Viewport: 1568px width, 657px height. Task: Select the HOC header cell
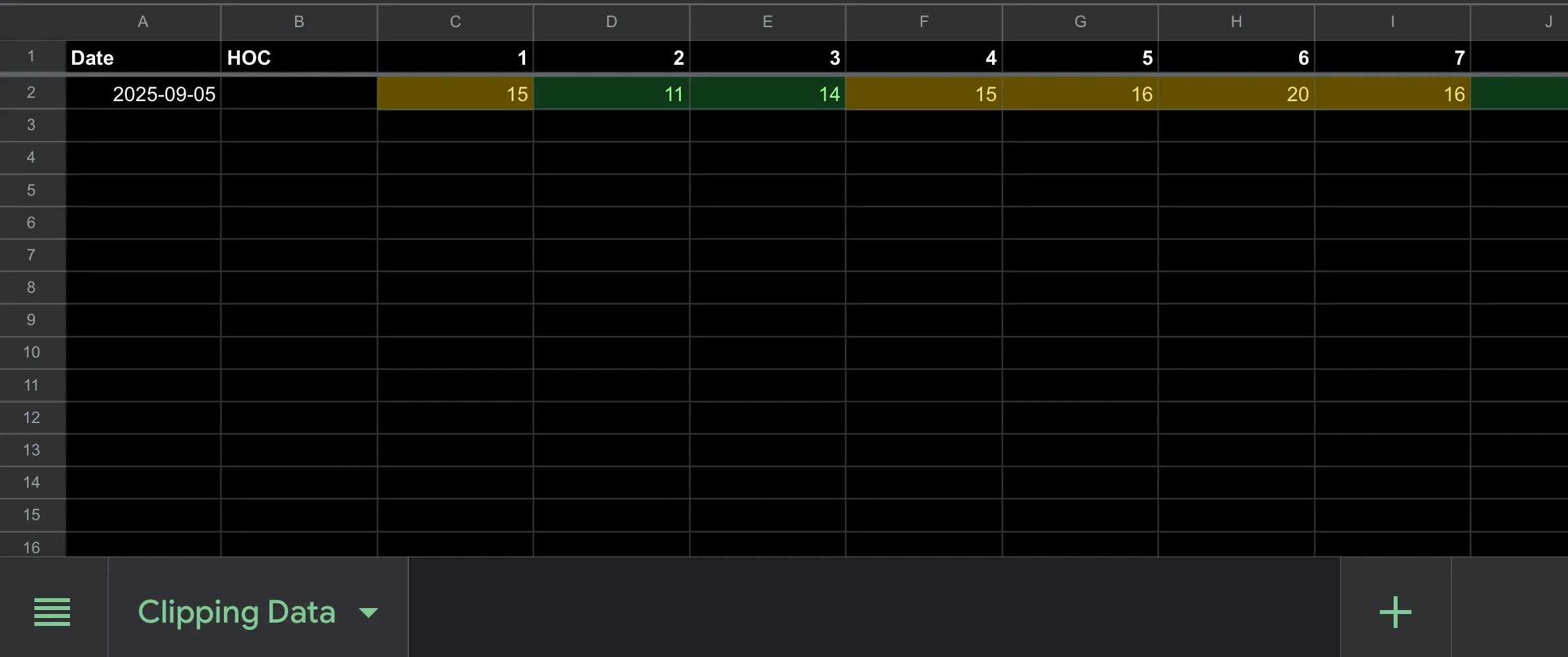[x=298, y=58]
